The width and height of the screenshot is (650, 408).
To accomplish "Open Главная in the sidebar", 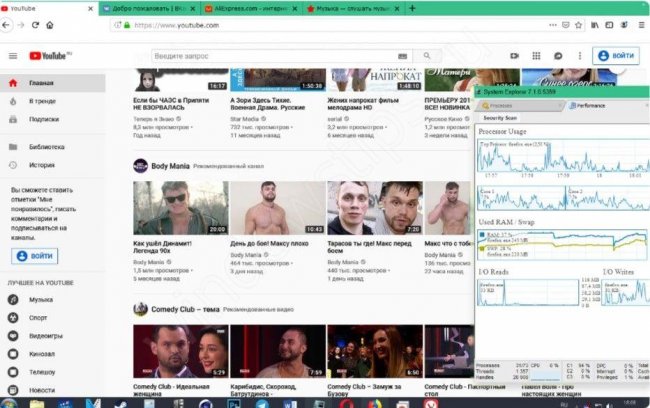I will point(41,85).
